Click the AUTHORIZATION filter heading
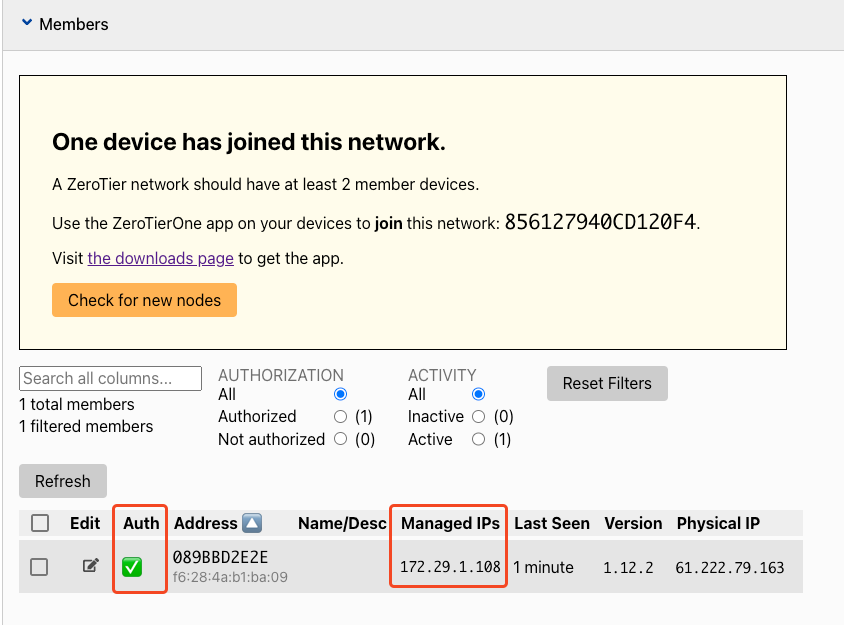Screen dimensions: 844x625 [281, 375]
